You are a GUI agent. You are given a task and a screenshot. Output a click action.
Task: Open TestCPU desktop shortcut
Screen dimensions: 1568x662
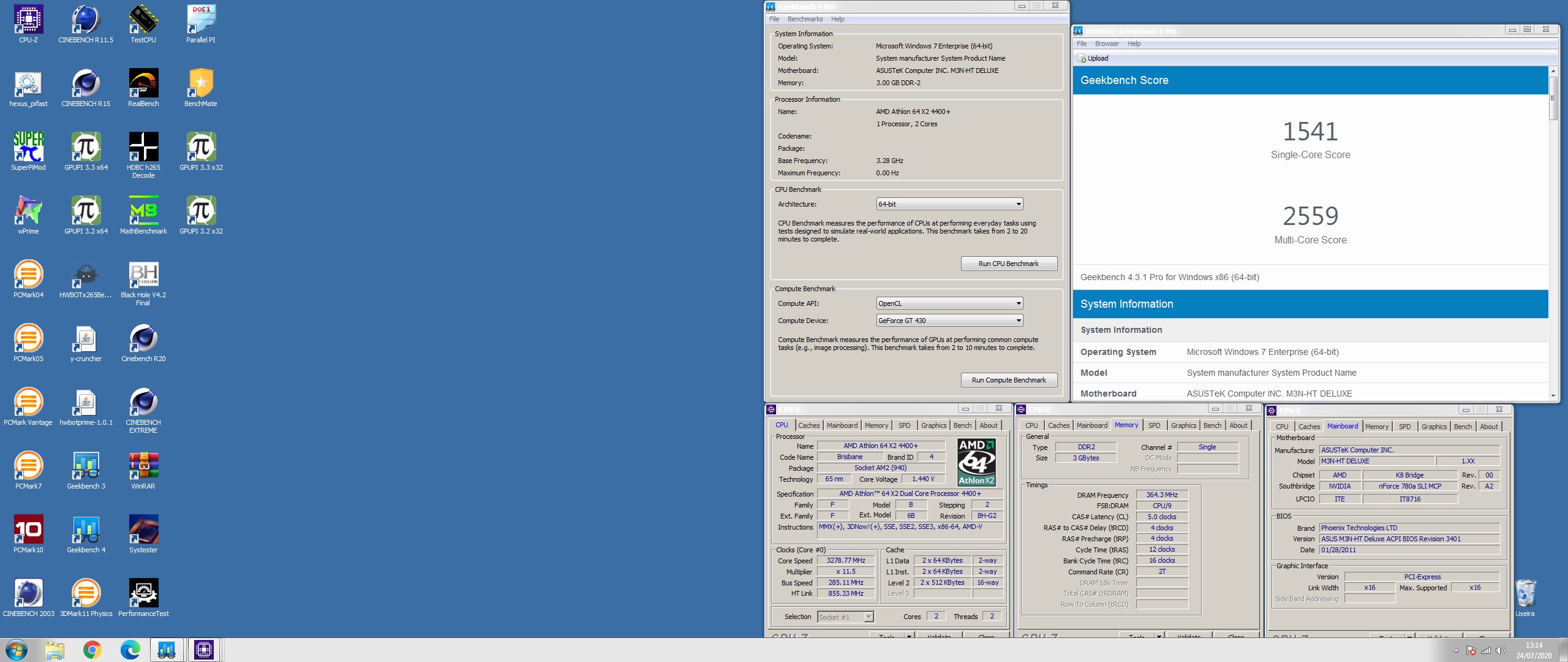point(143,24)
